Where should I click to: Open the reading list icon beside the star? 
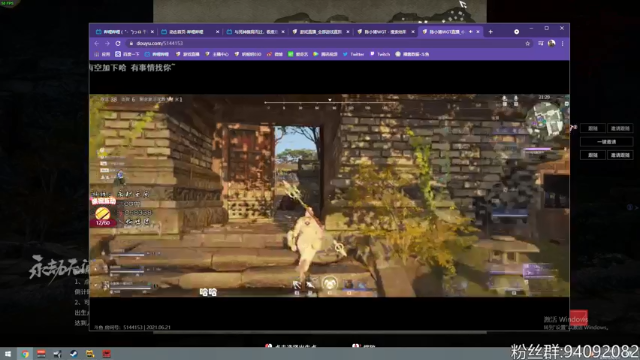tap(540, 43)
